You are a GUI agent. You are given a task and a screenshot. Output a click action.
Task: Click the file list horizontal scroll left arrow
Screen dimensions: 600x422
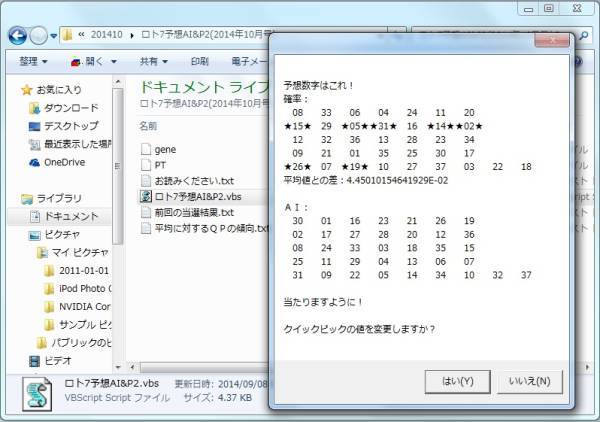132,367
